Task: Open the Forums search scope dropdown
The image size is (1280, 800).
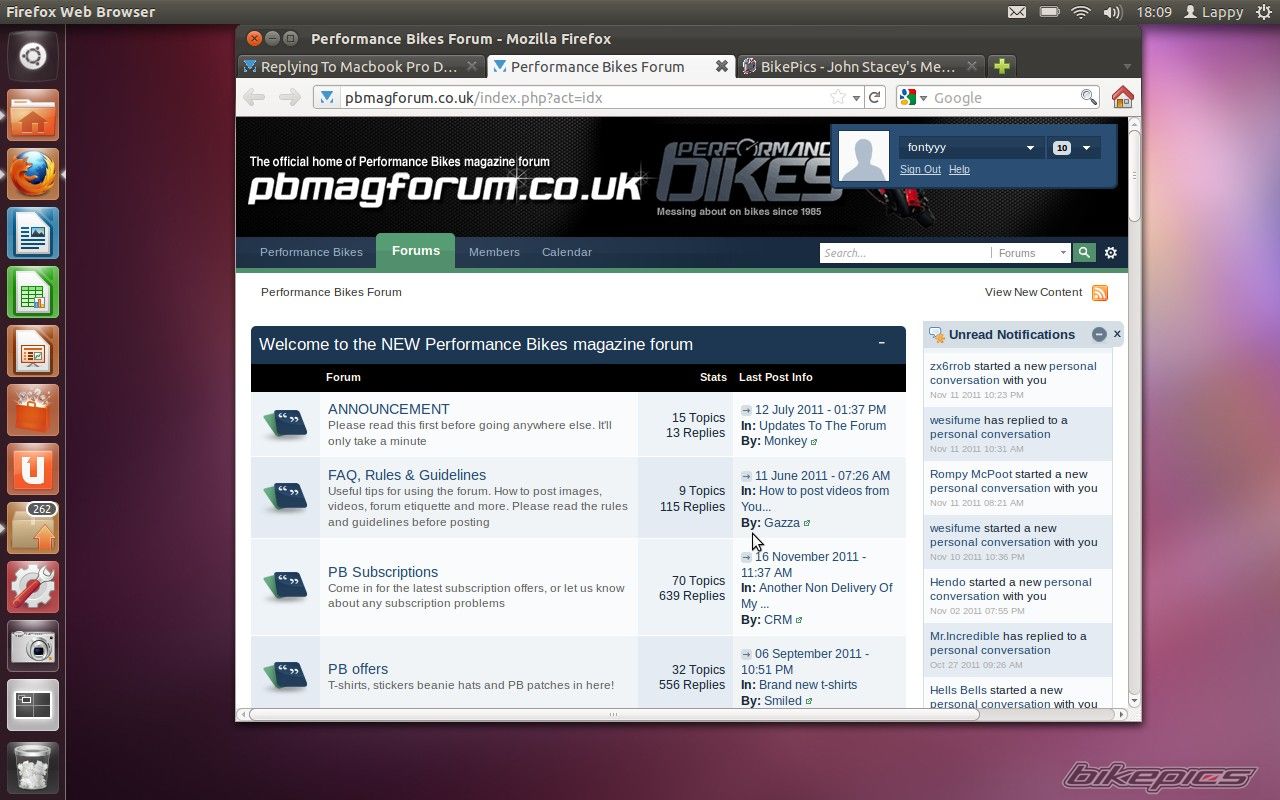Action: pos(1032,253)
